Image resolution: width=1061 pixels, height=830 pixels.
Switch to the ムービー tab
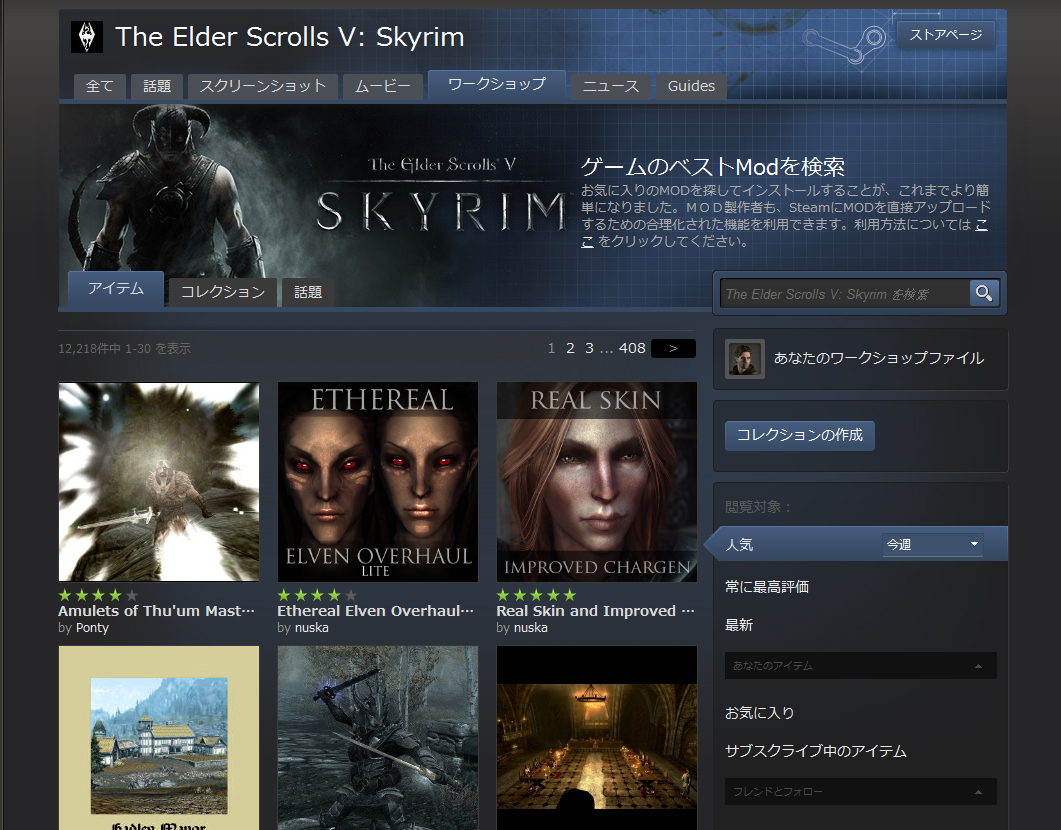pyautogui.click(x=382, y=87)
